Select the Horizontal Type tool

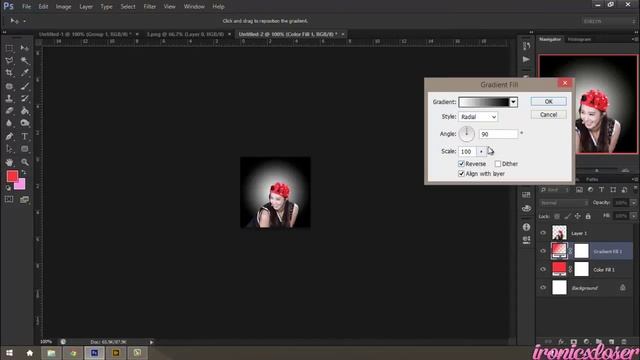[24, 136]
